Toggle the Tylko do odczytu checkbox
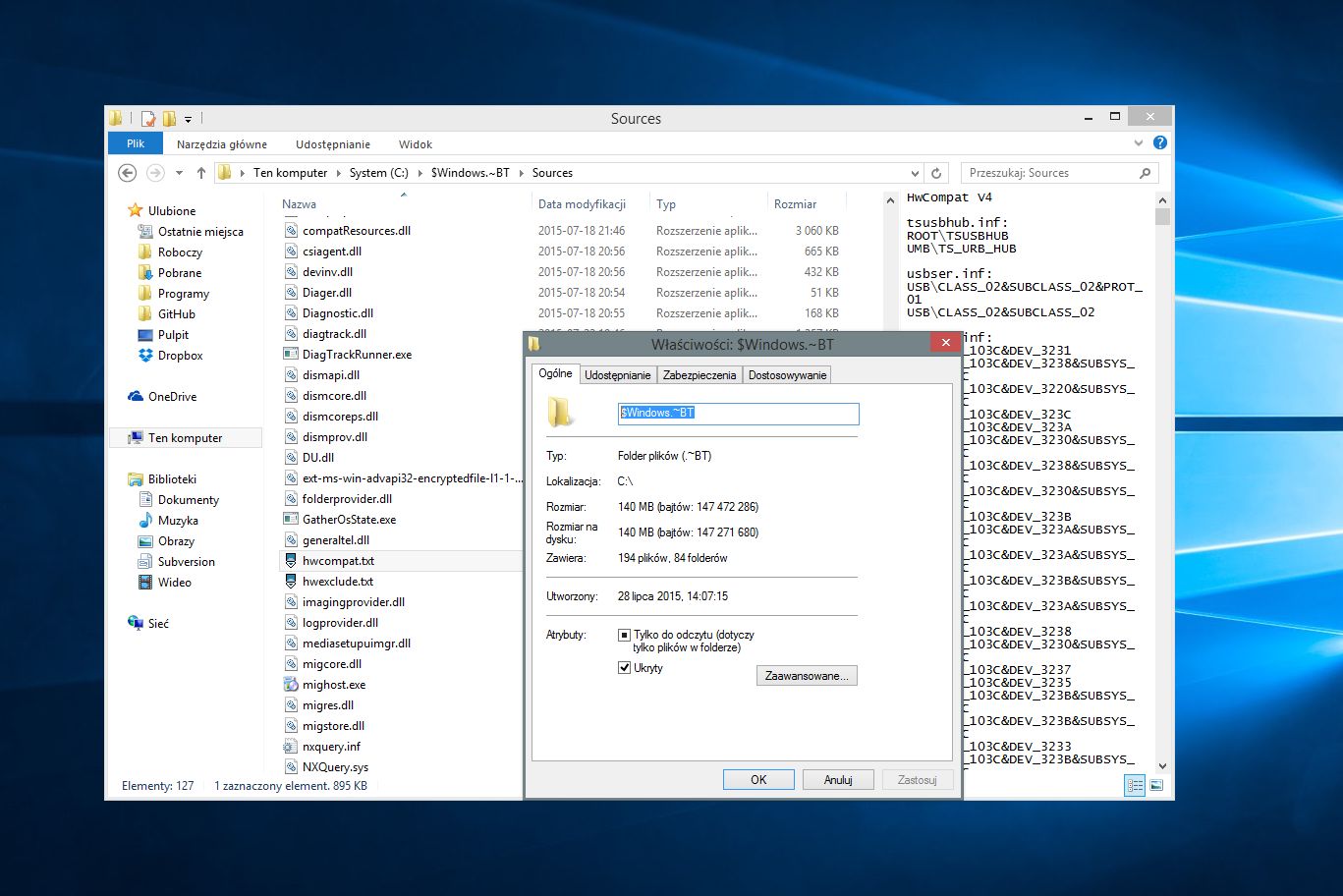Viewport: 1343px width, 896px height. click(624, 636)
